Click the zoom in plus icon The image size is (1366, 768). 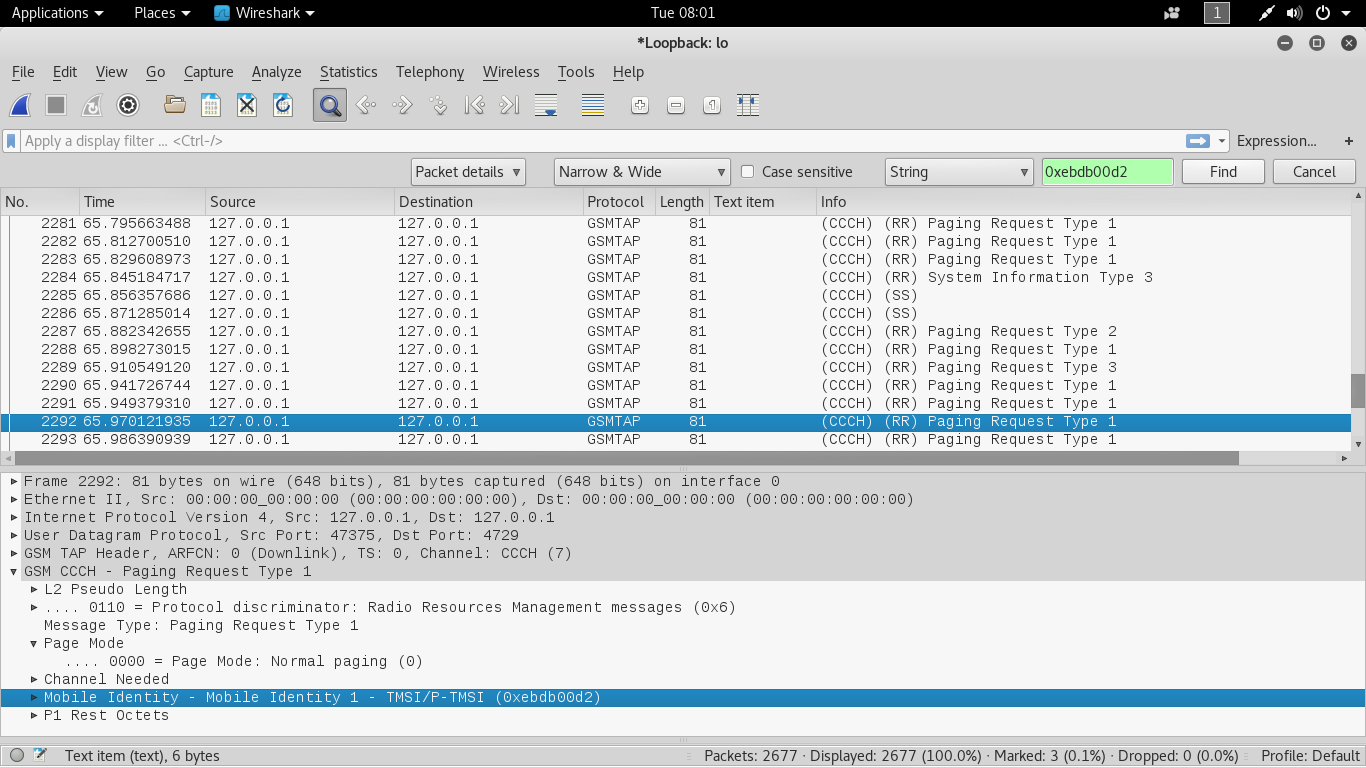click(640, 105)
